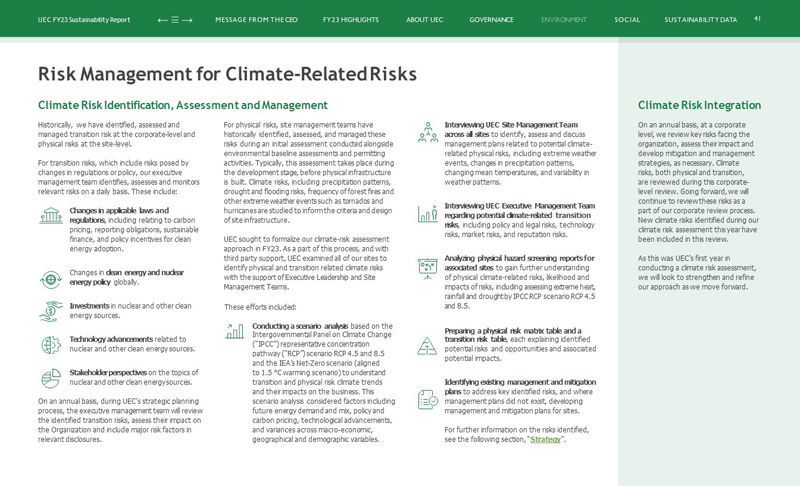This screenshot has width=800, height=486.
Task: Click the UEC FY23 Sustainability Report title
Action: [x=84, y=20]
